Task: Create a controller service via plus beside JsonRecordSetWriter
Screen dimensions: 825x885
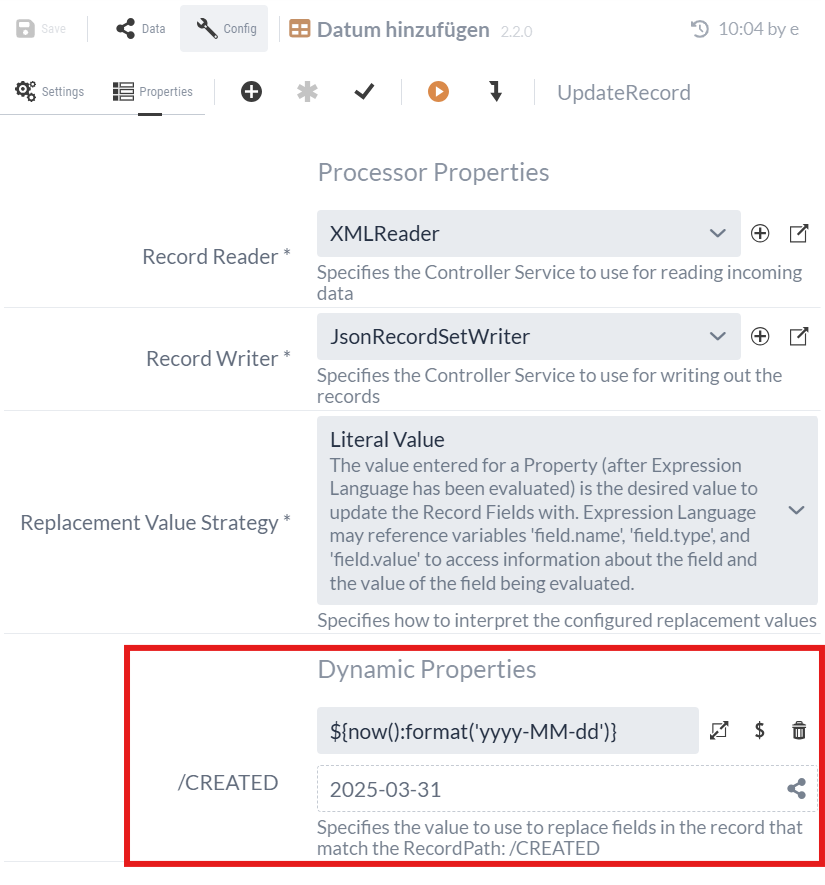Action: 760,336
